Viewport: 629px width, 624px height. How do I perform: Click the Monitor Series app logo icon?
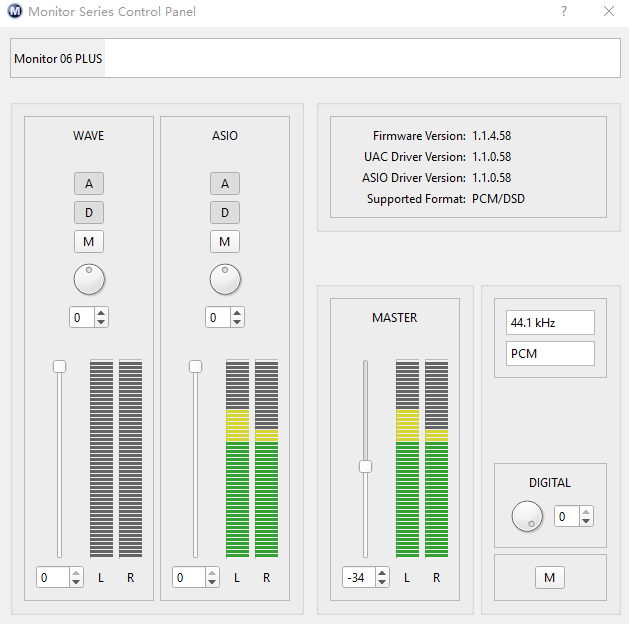(x=14, y=12)
